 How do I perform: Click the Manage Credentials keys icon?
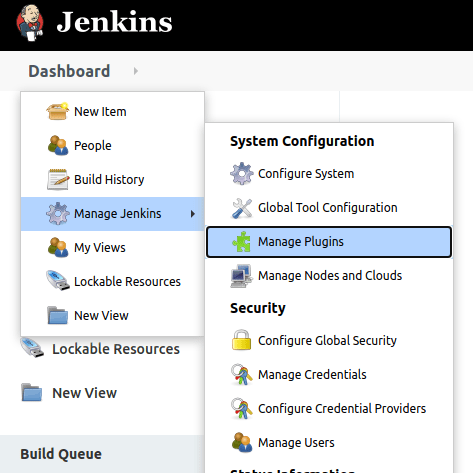[x=242, y=374]
